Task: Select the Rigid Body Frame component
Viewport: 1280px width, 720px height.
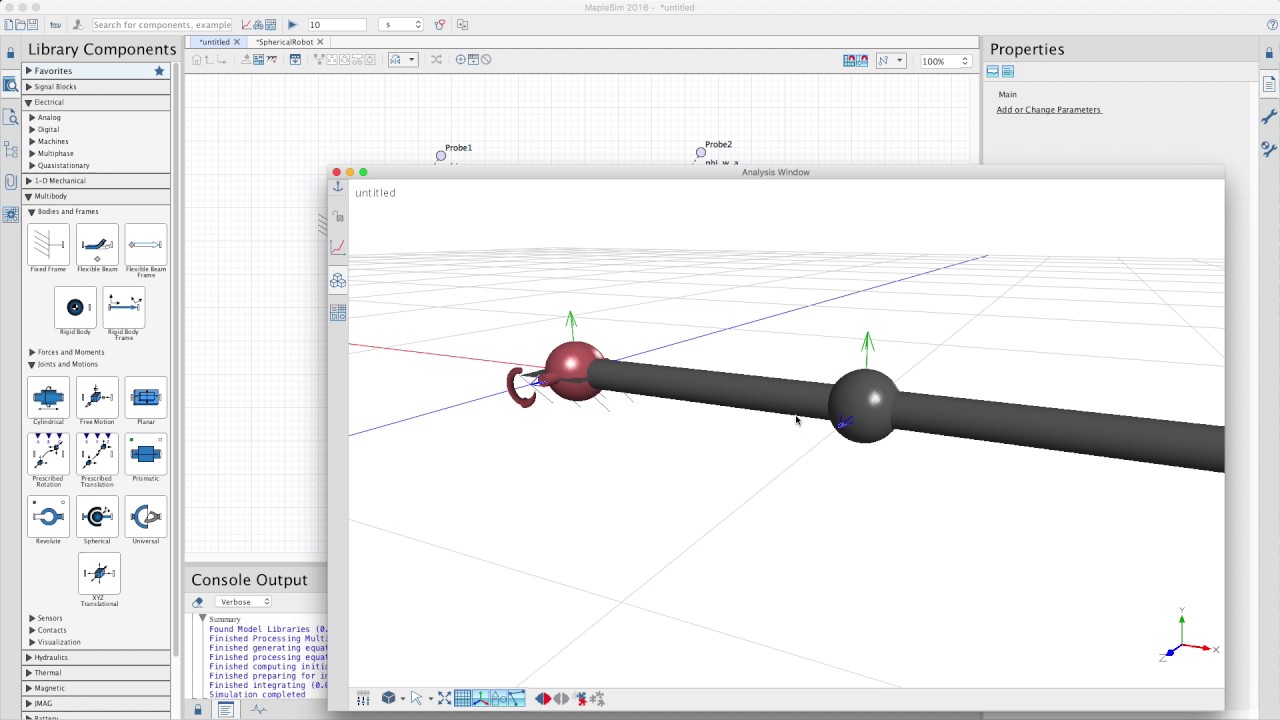Action: [x=124, y=307]
